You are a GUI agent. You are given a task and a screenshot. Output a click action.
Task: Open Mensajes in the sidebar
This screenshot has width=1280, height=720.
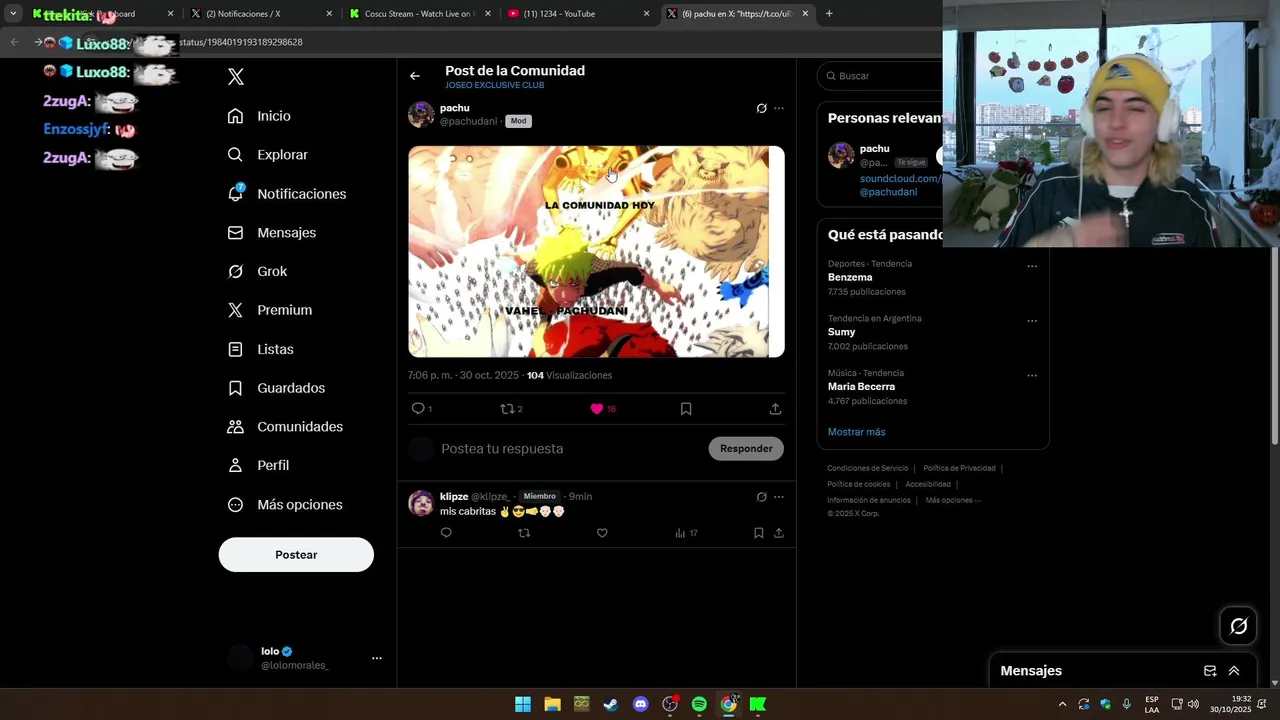pyautogui.click(x=271, y=232)
